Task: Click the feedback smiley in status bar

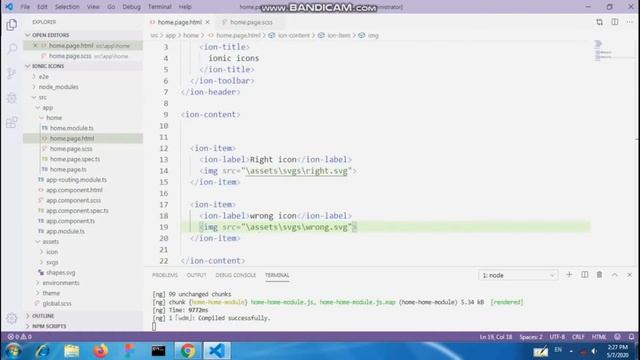Action: pyautogui.click(x=617, y=337)
